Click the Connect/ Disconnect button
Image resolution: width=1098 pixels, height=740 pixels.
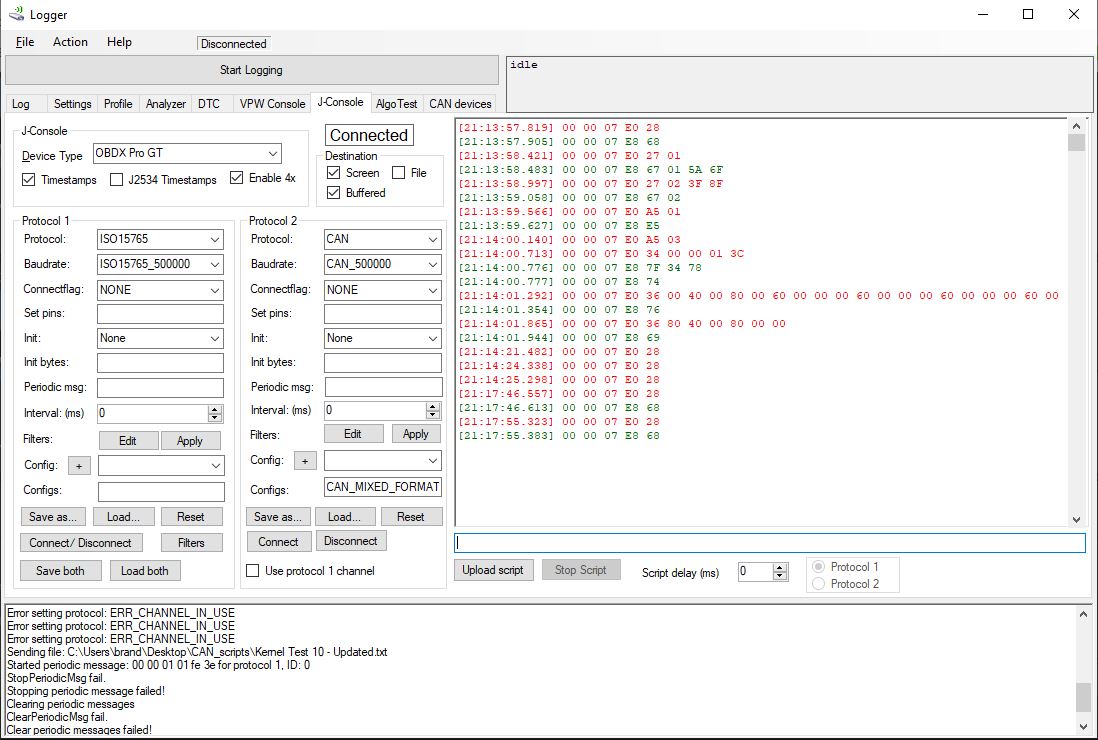81,543
